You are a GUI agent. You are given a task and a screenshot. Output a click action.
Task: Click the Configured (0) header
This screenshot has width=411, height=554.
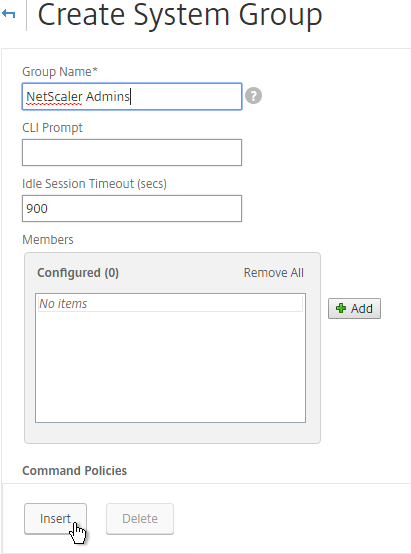pos(78,273)
